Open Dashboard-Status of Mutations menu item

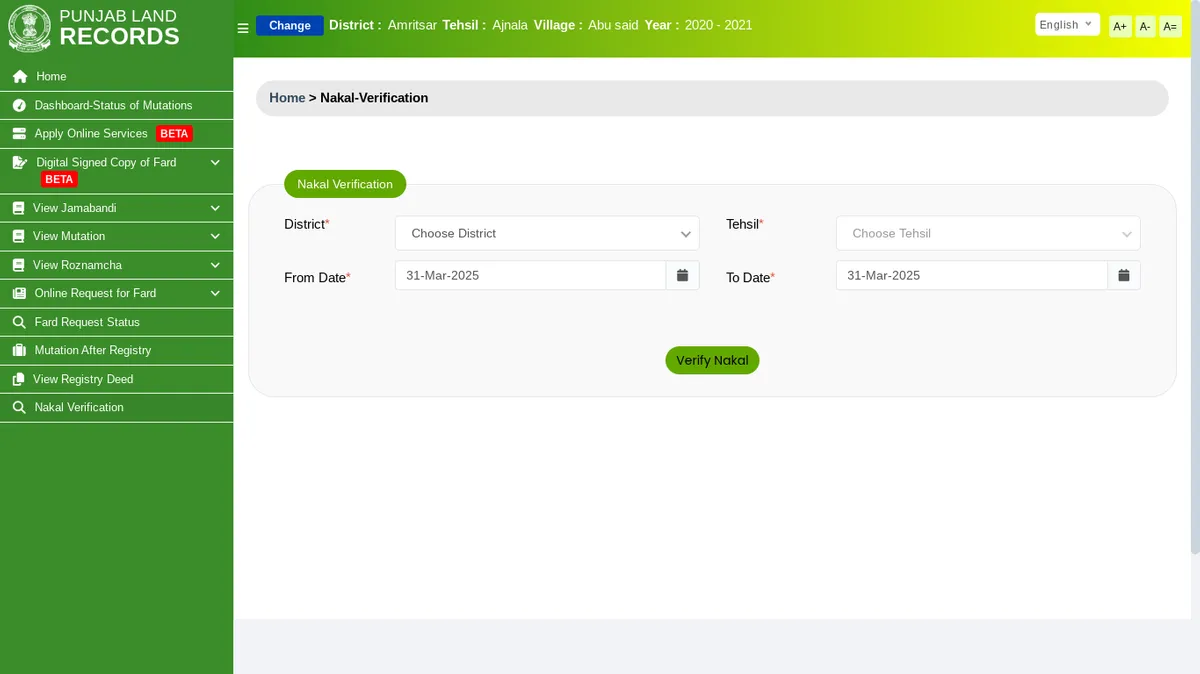tap(113, 105)
